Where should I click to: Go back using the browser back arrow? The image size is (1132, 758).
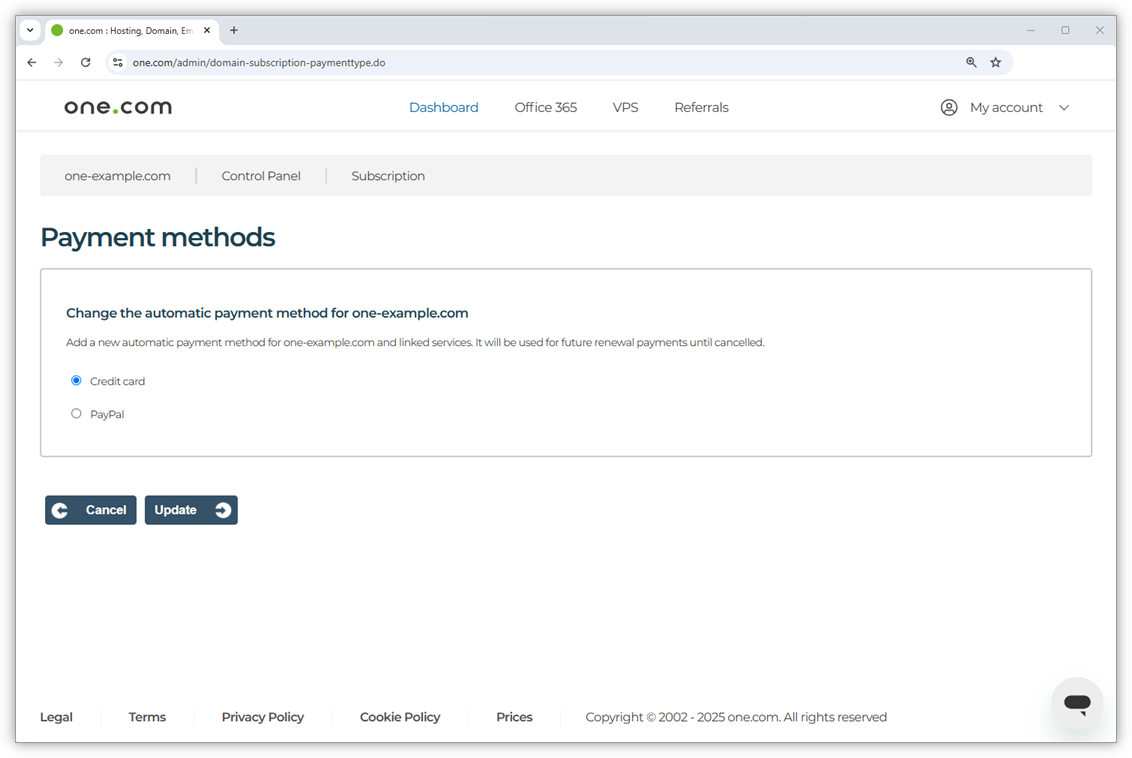tap(31, 62)
